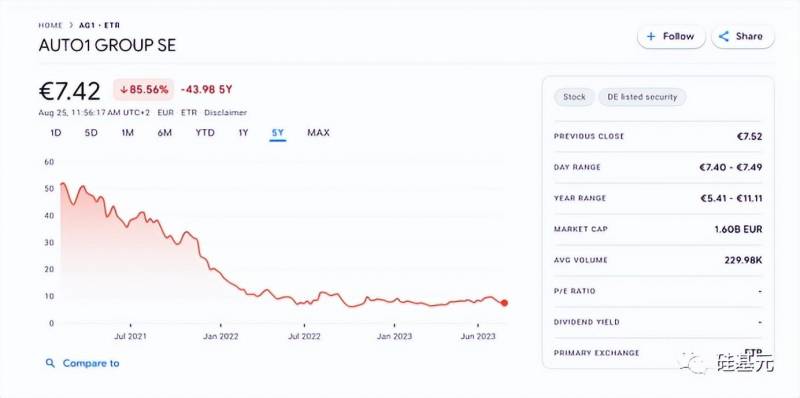Click the Stock chip

(x=574, y=97)
